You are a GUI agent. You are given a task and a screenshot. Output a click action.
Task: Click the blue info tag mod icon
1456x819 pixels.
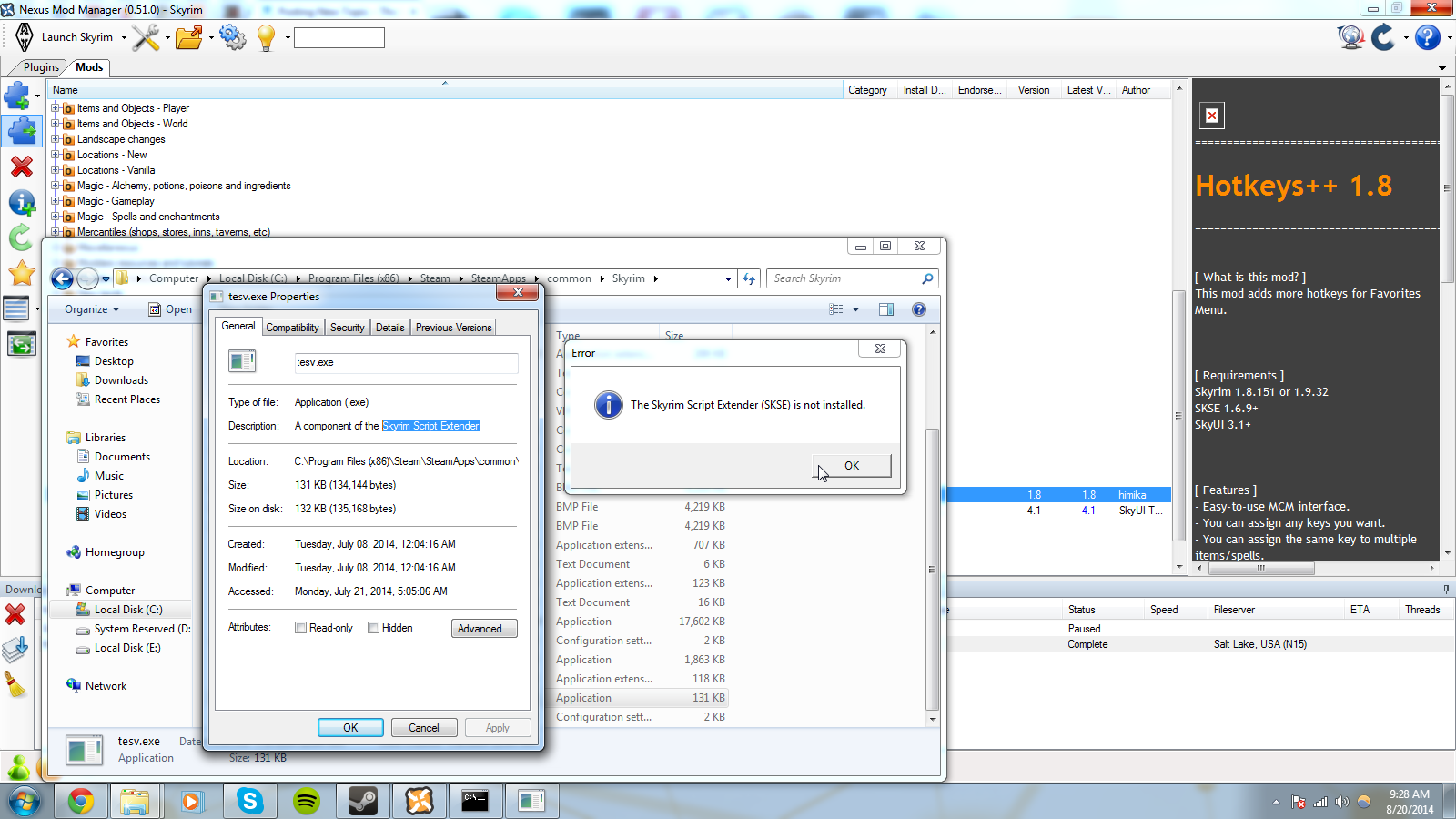(x=21, y=202)
